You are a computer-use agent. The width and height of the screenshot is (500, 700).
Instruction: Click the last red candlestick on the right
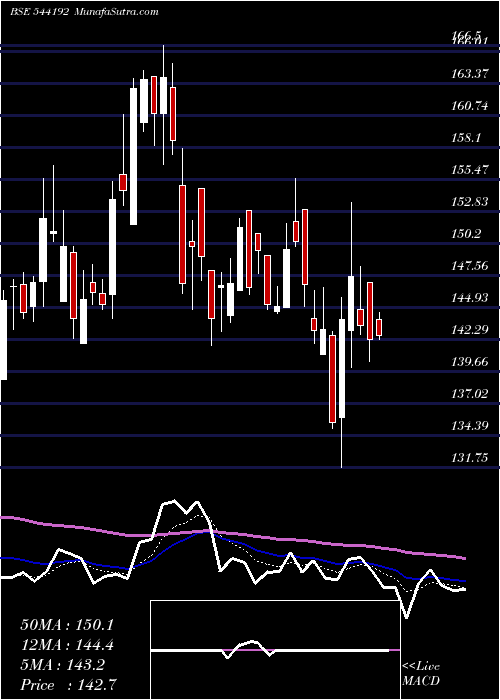379,327
